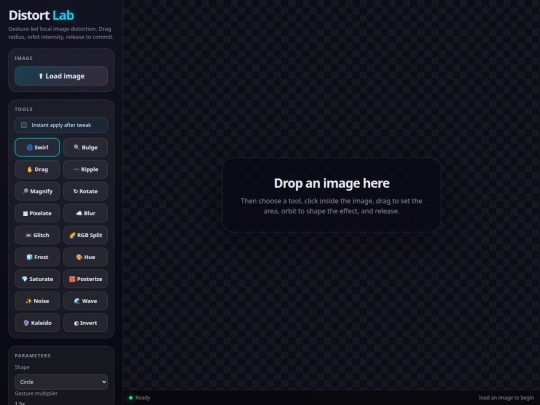540x405 pixels.
Task: Activate the Ripple tool
Action: pyautogui.click(x=85, y=169)
